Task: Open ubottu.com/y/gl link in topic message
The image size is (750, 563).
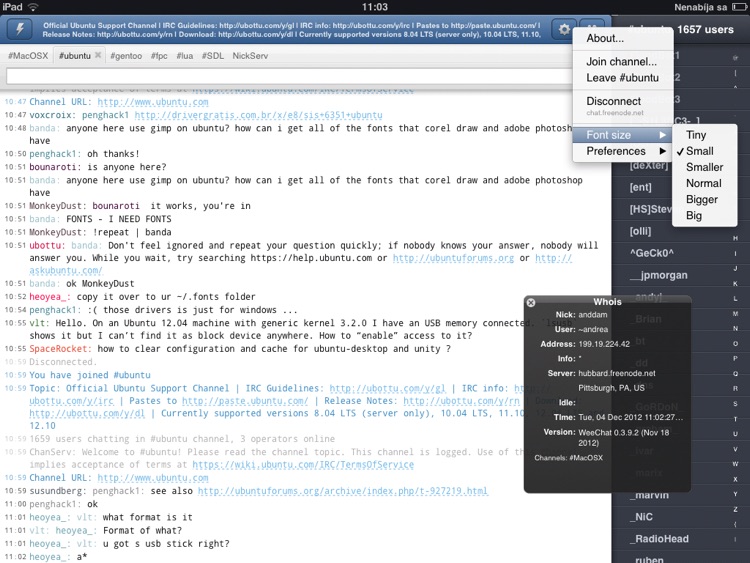Action: (387, 388)
